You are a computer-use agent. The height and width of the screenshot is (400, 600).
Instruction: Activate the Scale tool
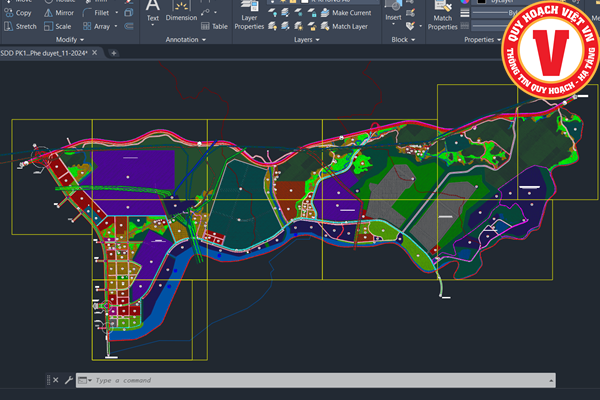coord(58,26)
